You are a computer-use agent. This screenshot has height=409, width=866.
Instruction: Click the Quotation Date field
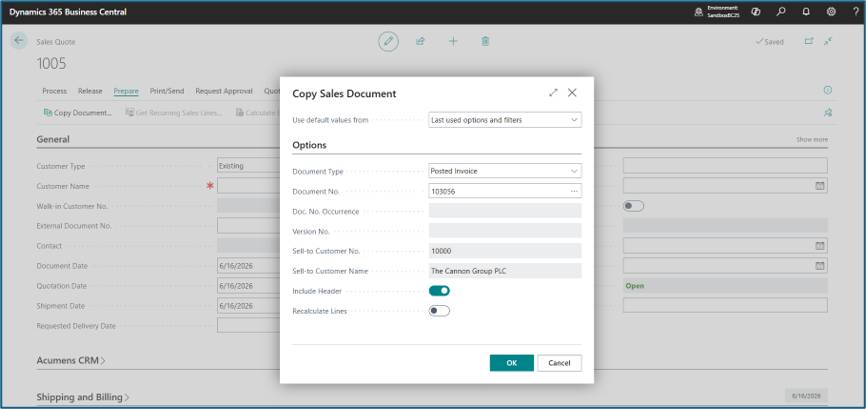[249, 286]
